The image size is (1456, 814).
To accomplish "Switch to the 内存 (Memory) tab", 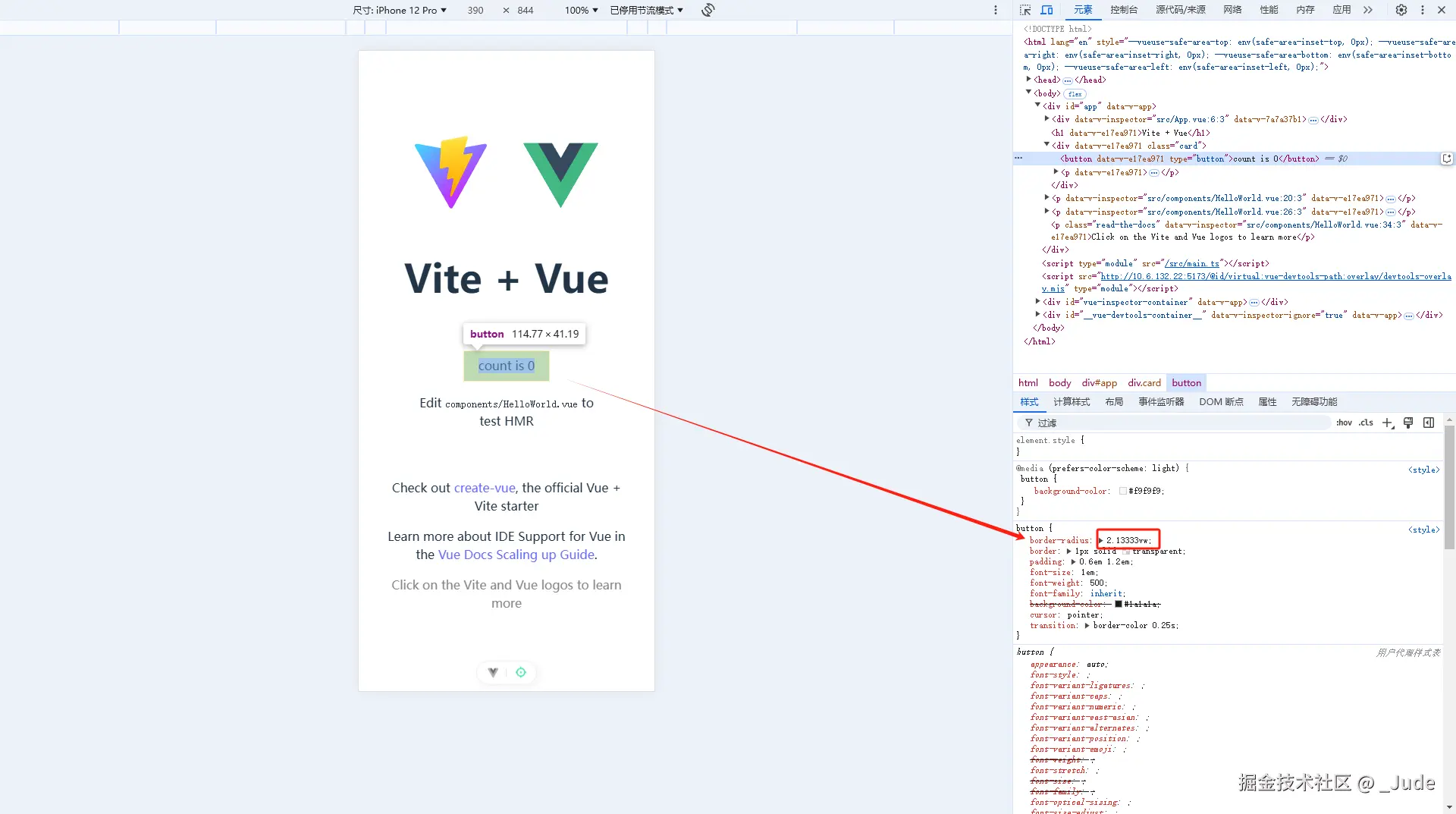I will coord(1306,10).
